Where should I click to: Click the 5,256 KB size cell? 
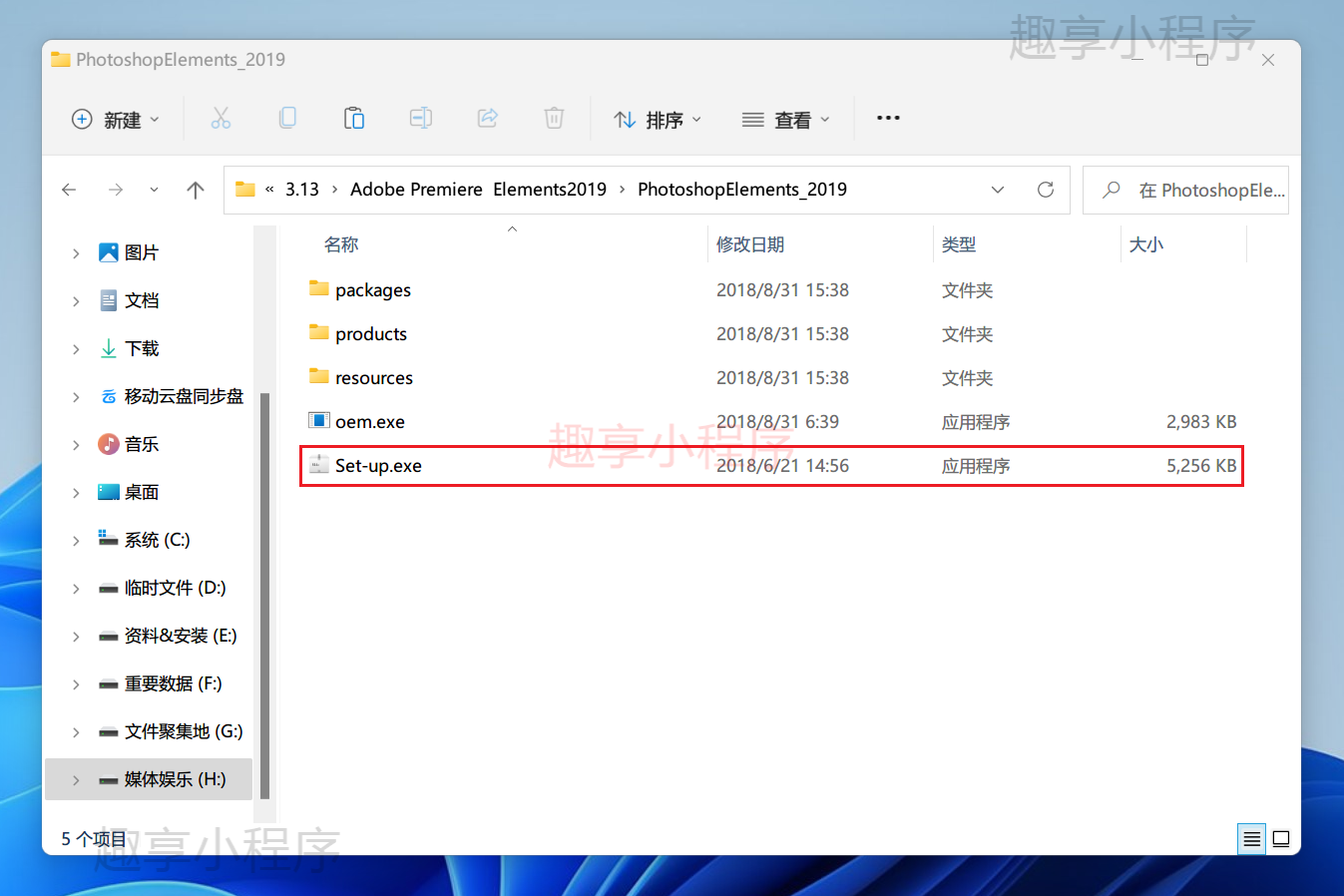click(1201, 466)
